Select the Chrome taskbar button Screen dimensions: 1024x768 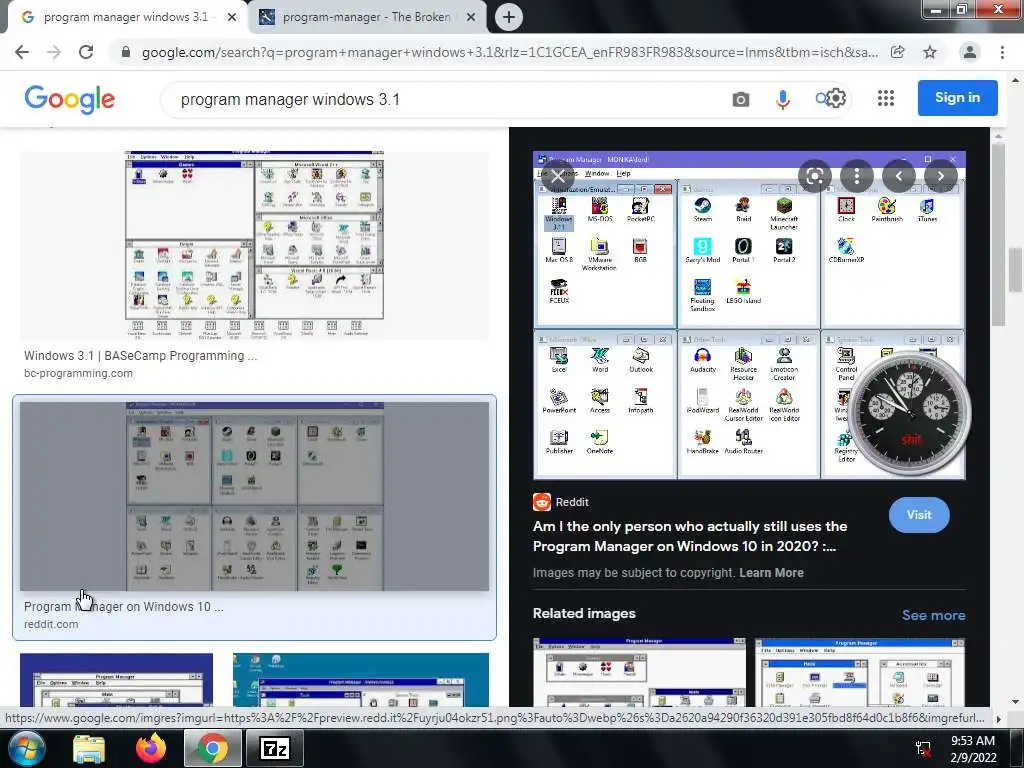click(212, 748)
